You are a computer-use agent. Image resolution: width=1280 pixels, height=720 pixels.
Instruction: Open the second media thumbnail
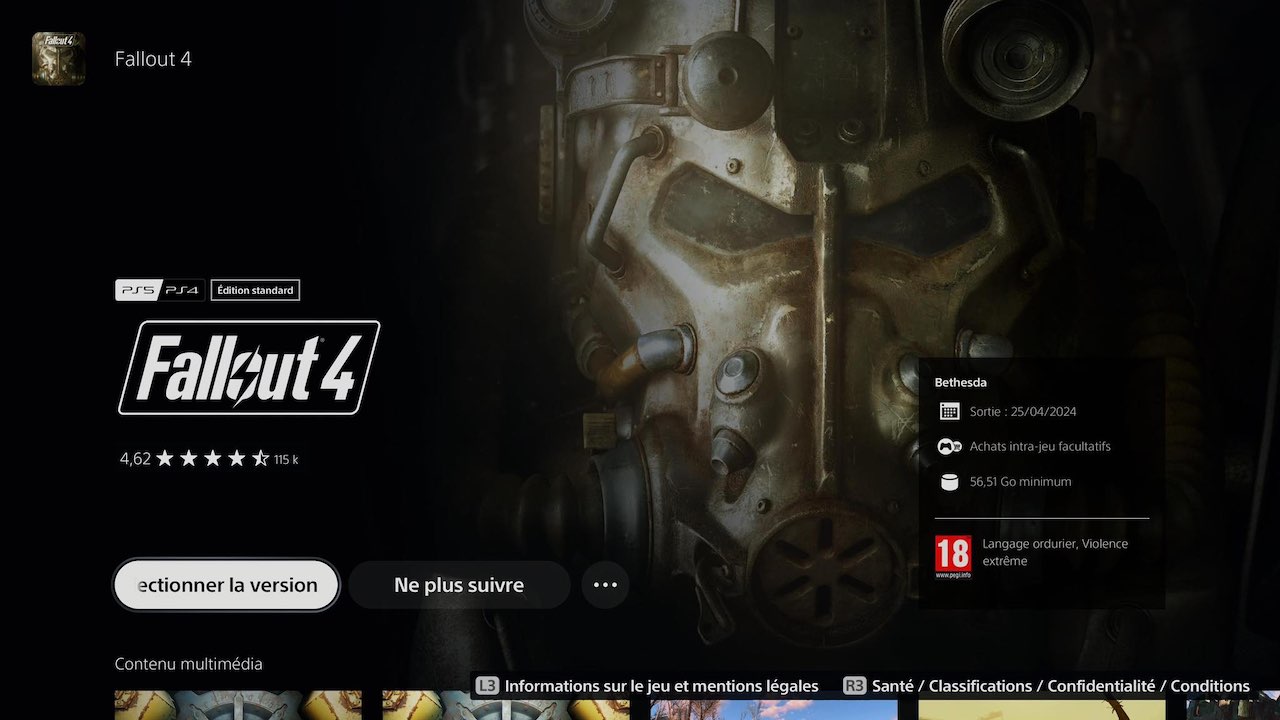[506, 705]
